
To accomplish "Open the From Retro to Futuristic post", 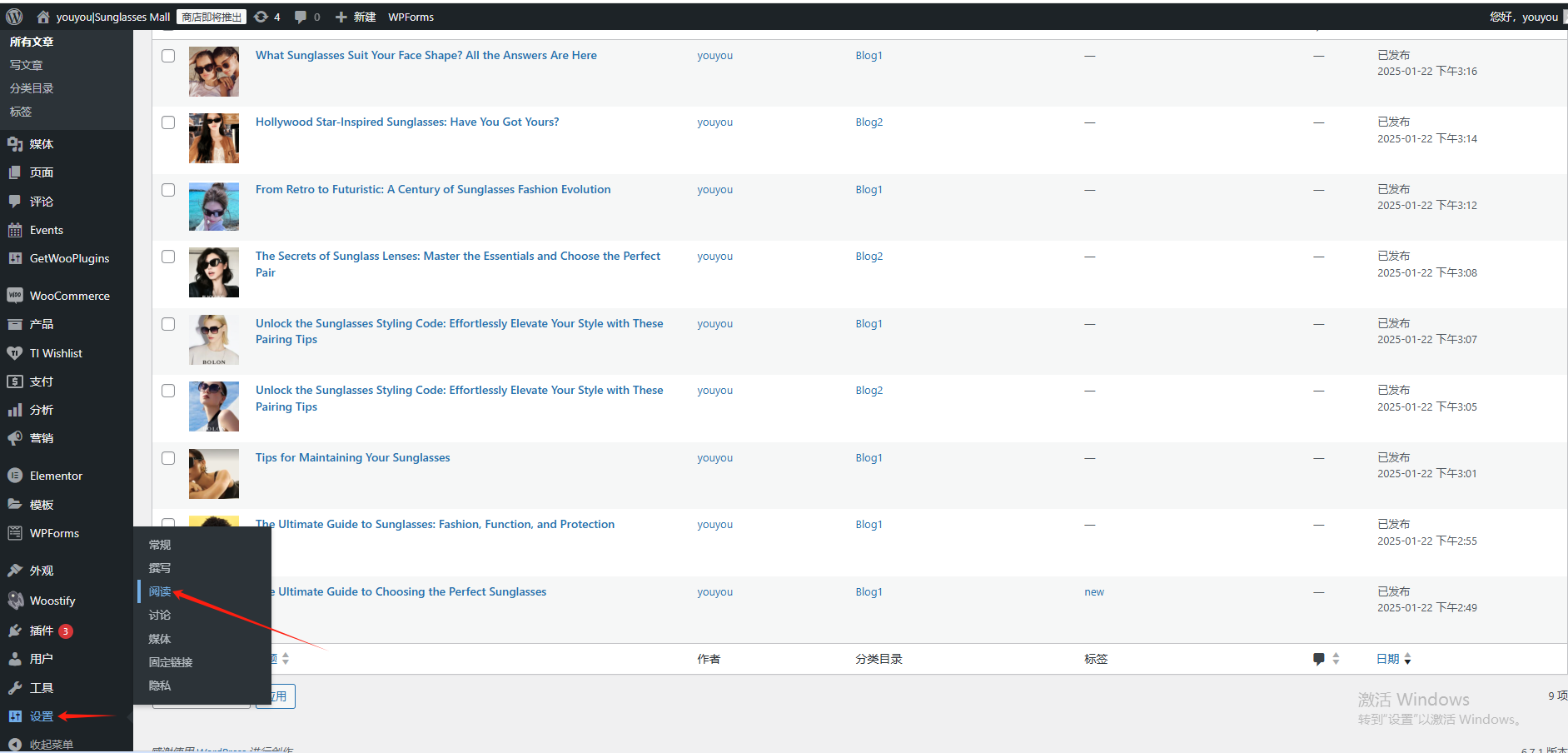I will 432,190.
